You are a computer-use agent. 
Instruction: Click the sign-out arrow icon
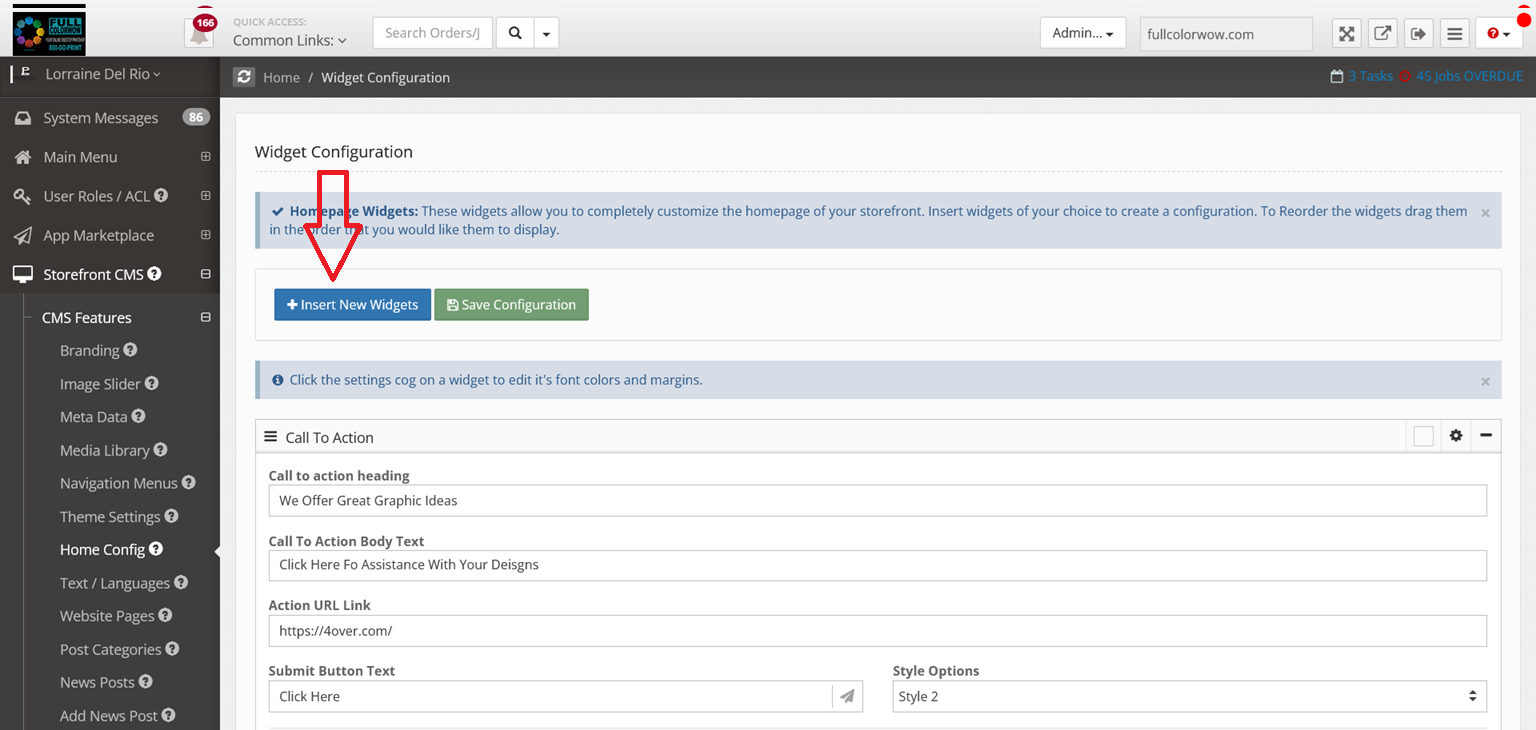pos(1418,34)
